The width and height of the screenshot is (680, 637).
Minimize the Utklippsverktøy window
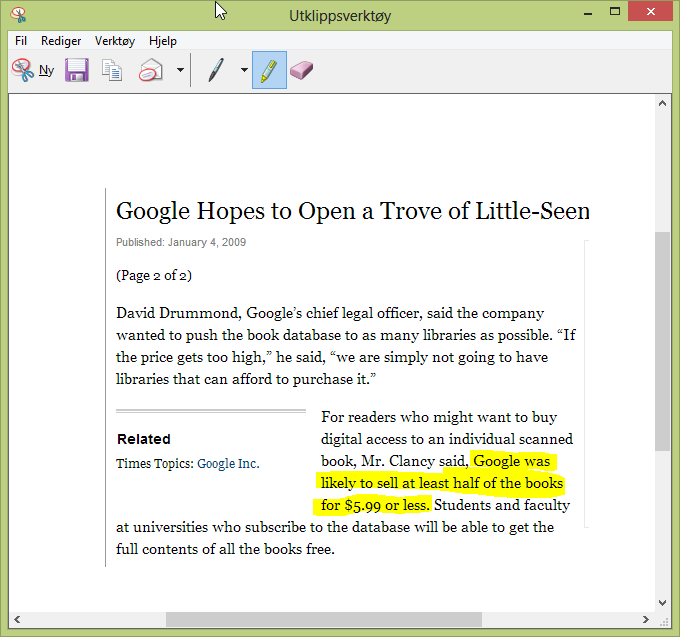click(588, 13)
